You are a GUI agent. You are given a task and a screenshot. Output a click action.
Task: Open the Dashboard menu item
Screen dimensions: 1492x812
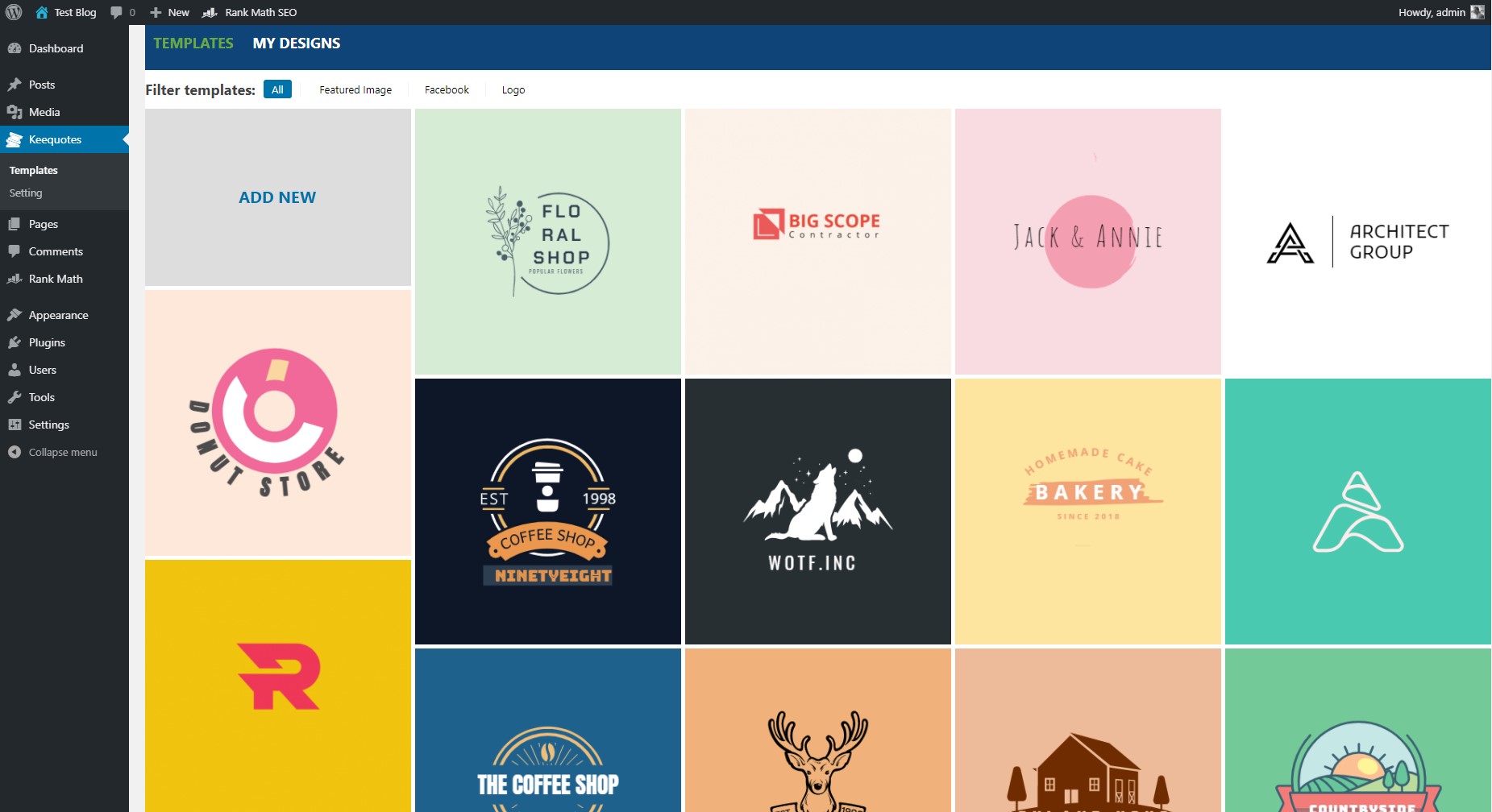pyautogui.click(x=64, y=48)
